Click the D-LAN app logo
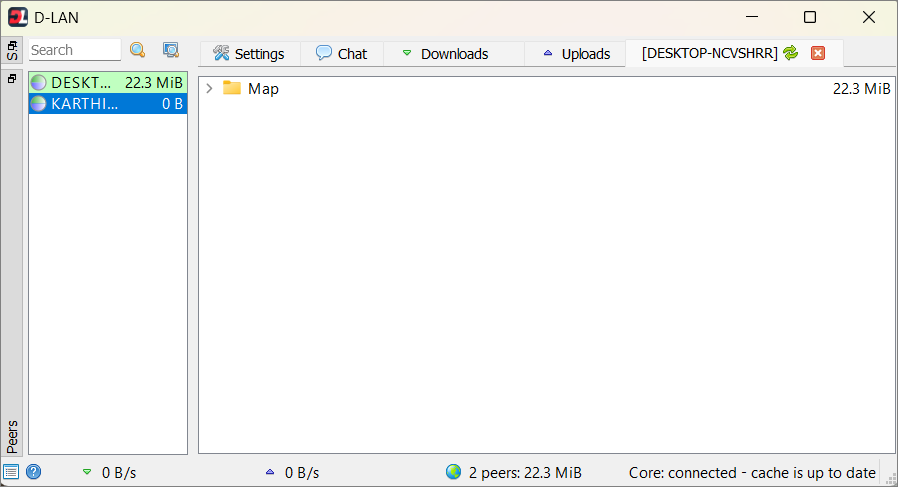The height and width of the screenshot is (487, 898). point(18,17)
